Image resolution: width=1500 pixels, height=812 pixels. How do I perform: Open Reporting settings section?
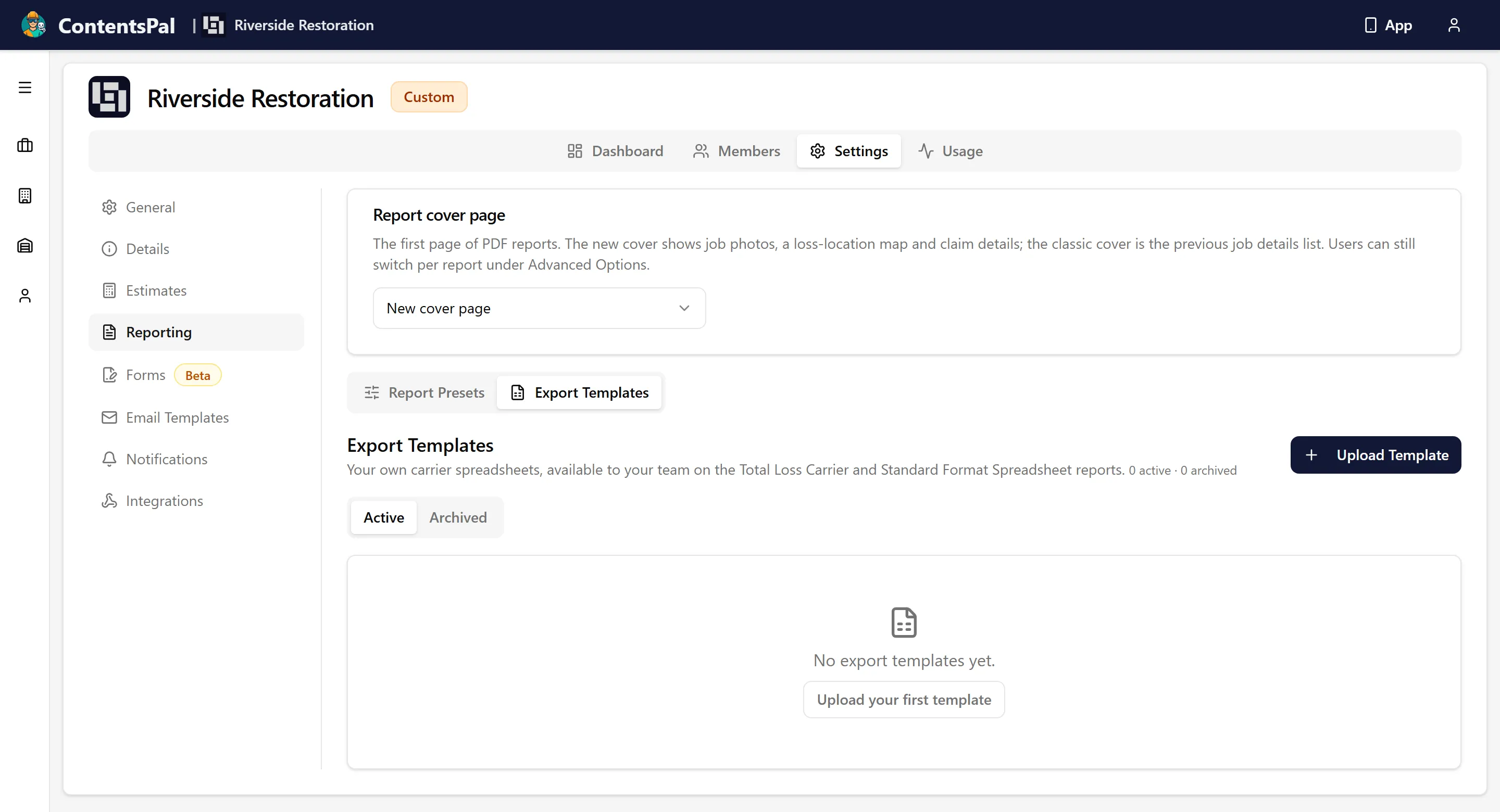(196, 333)
